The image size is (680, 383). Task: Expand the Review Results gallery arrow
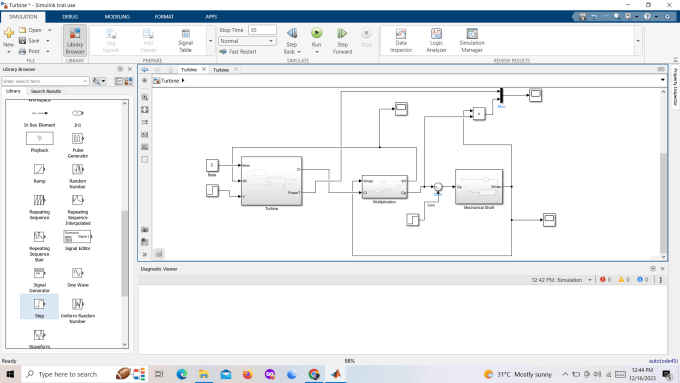pyautogui.click(x=638, y=41)
